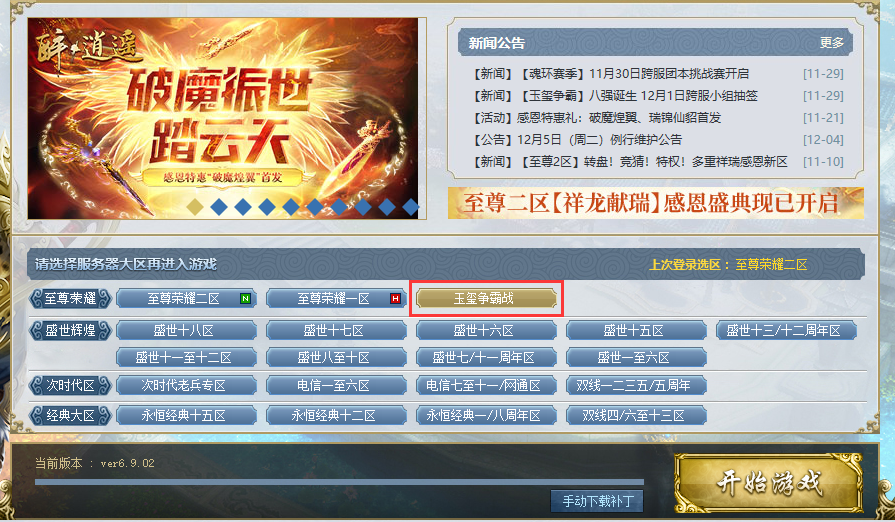Click the 至尊二区 祥龙献瑞 event banner
The width and height of the screenshot is (895, 522).
pos(655,203)
